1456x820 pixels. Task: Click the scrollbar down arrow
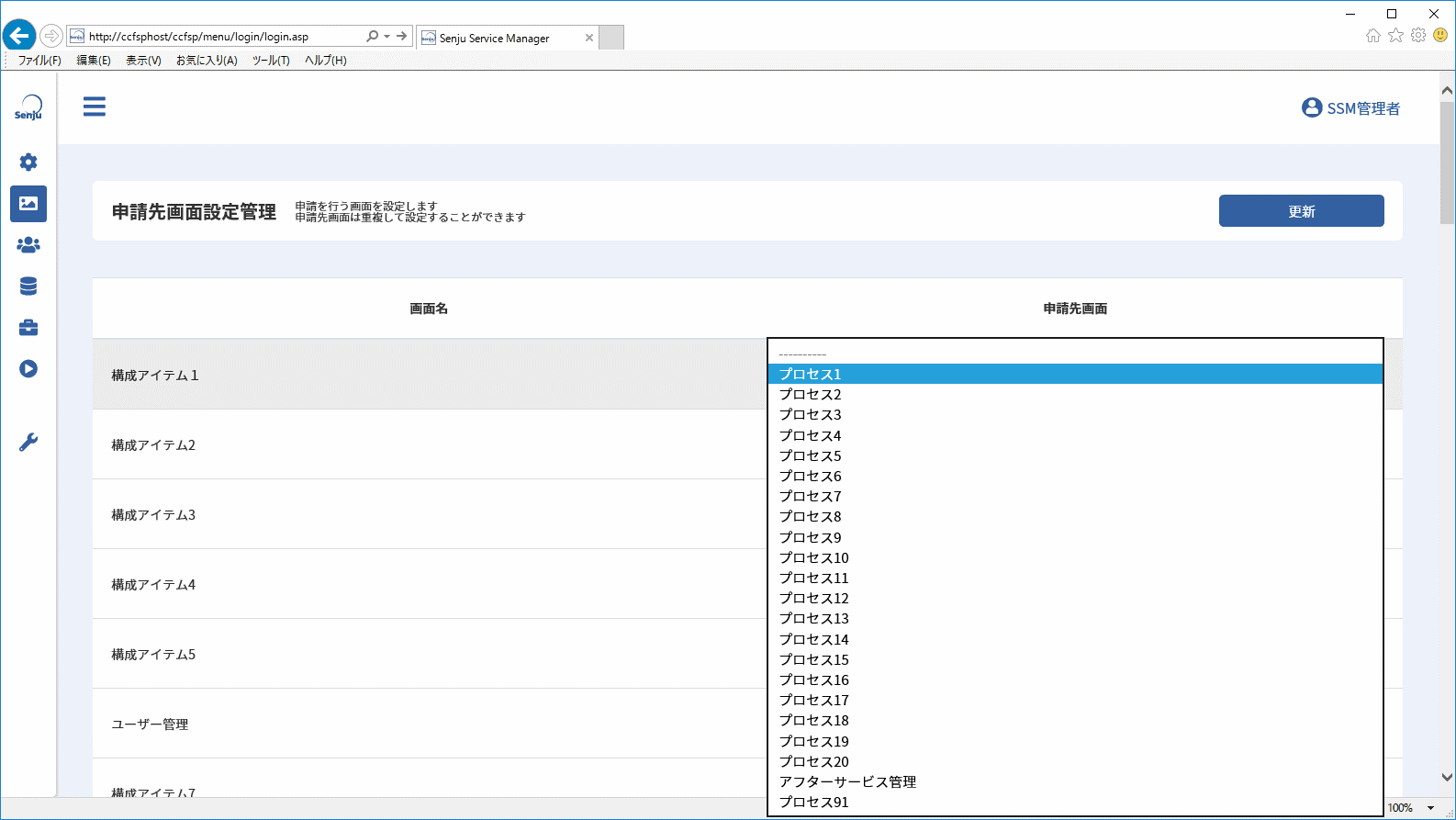1448,777
